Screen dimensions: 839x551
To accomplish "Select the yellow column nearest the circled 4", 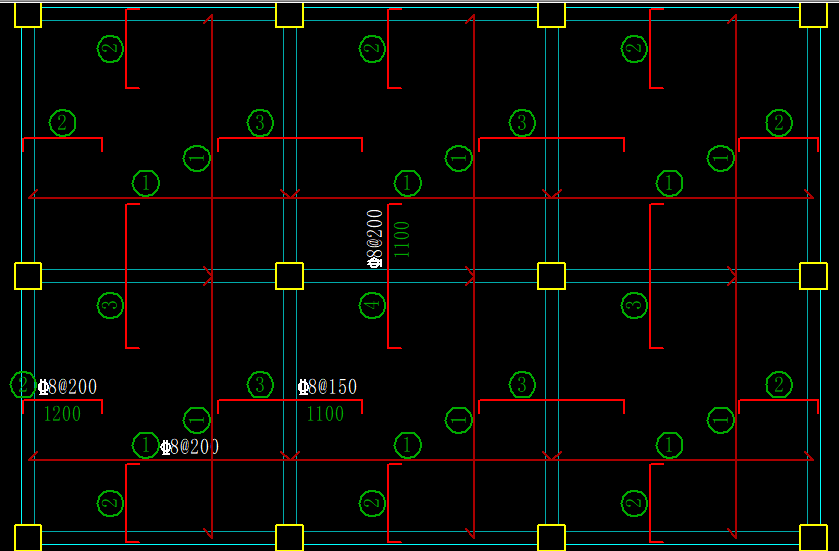I will (x=289, y=276).
